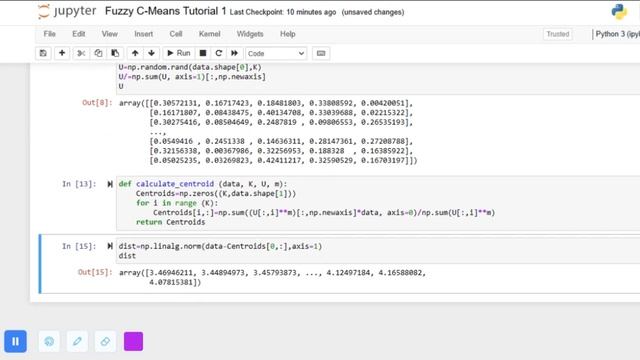Interrupt the kernel with stop icon

[x=203, y=53]
